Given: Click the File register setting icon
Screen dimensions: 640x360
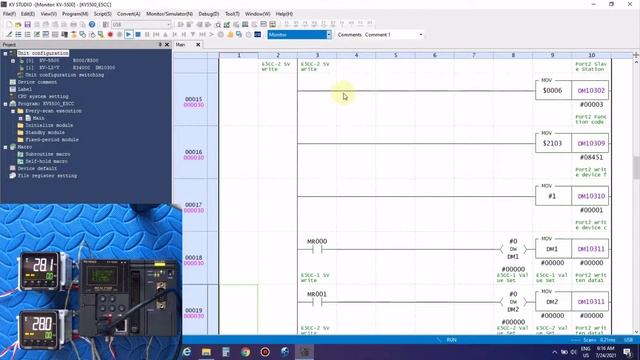Looking at the screenshot, I should coord(13,176).
